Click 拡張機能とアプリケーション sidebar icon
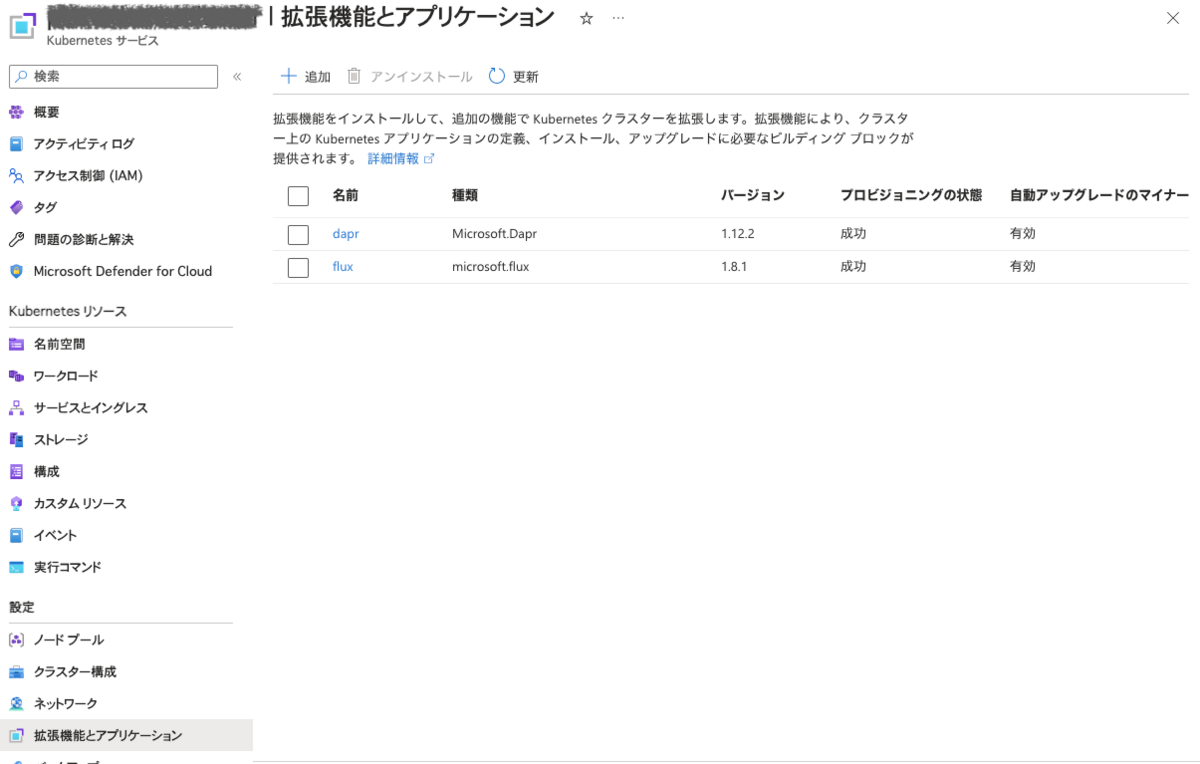This screenshot has height=764, width=1200. (x=16, y=736)
